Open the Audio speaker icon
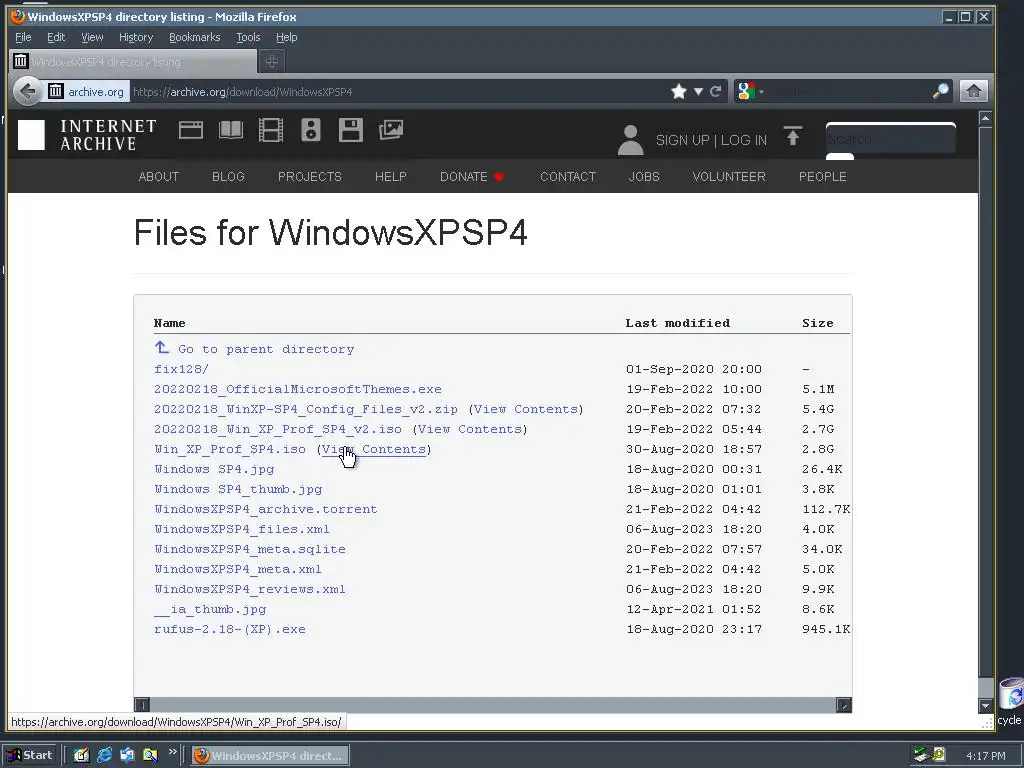This screenshot has height=768, width=1024. (311, 130)
